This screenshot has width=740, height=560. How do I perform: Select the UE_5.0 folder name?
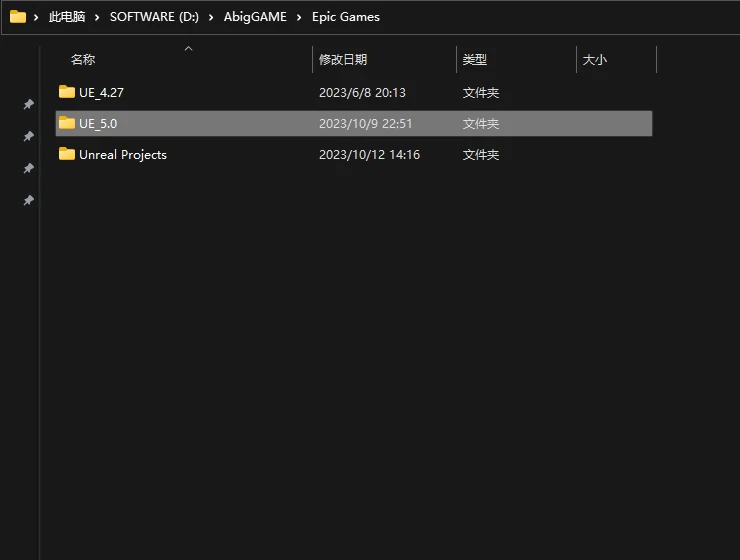click(98, 124)
